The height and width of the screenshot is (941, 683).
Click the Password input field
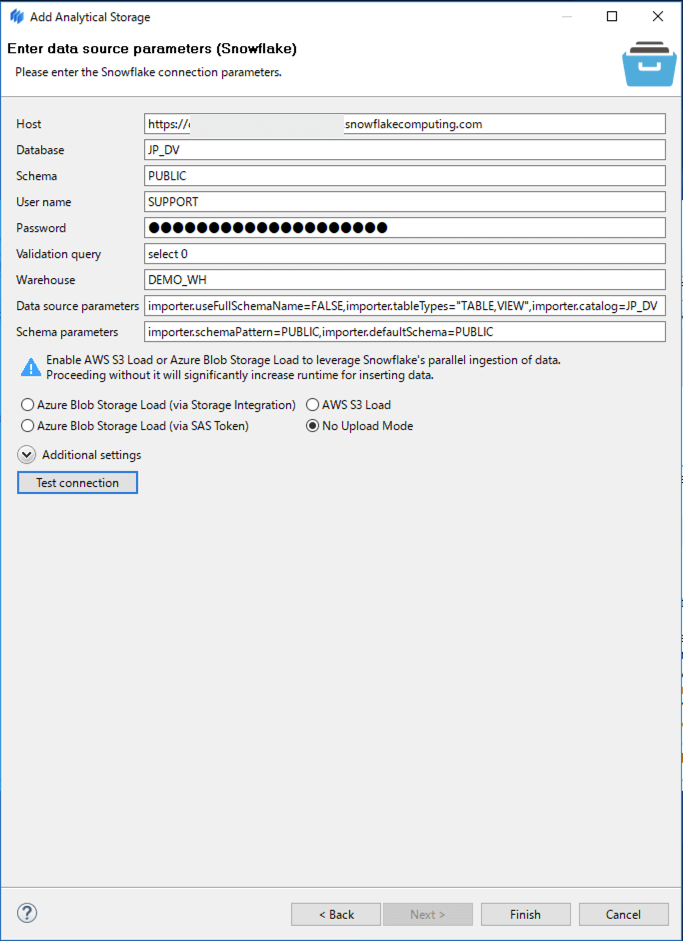click(405, 228)
